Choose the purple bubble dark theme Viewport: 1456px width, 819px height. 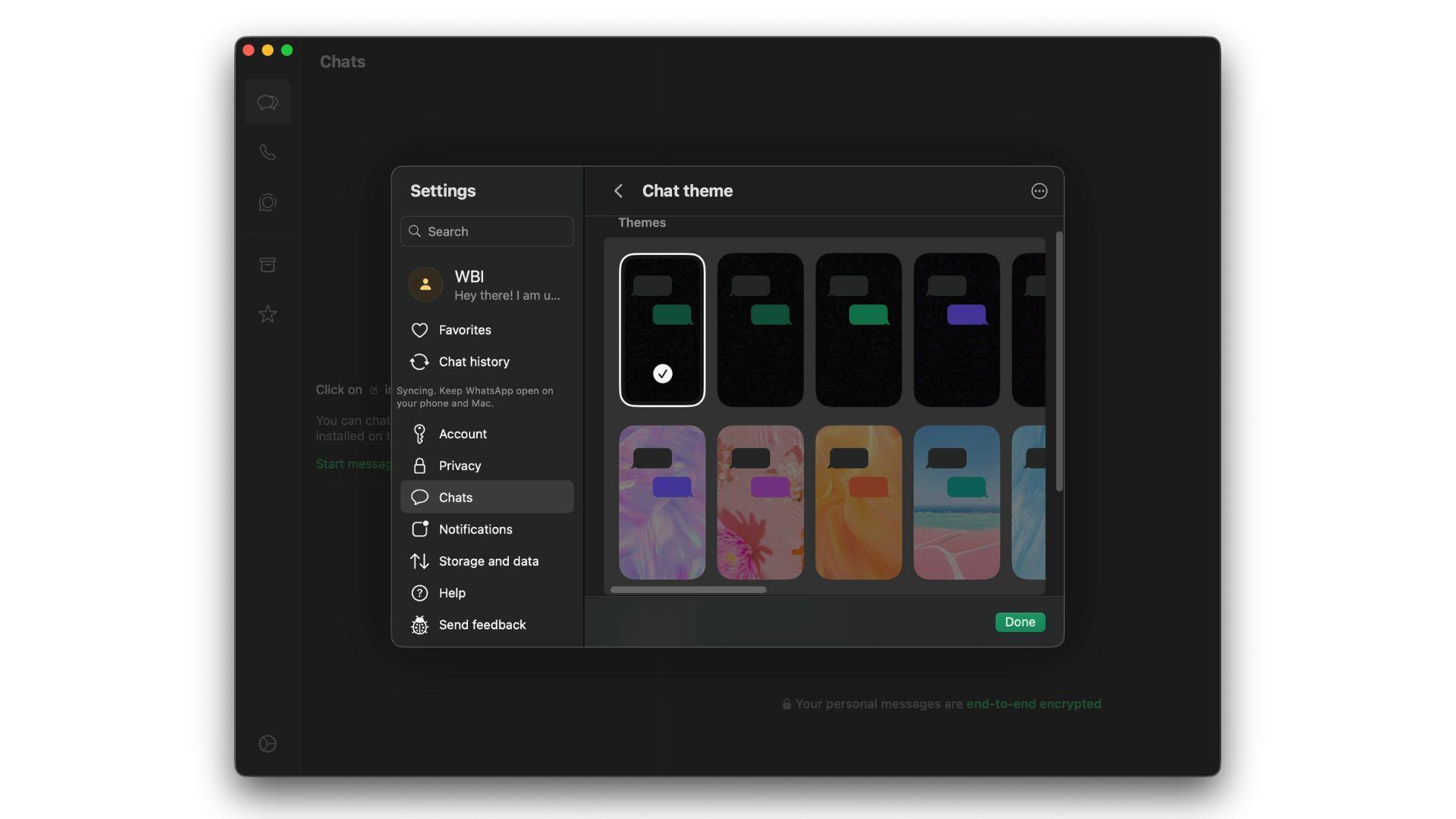(956, 330)
